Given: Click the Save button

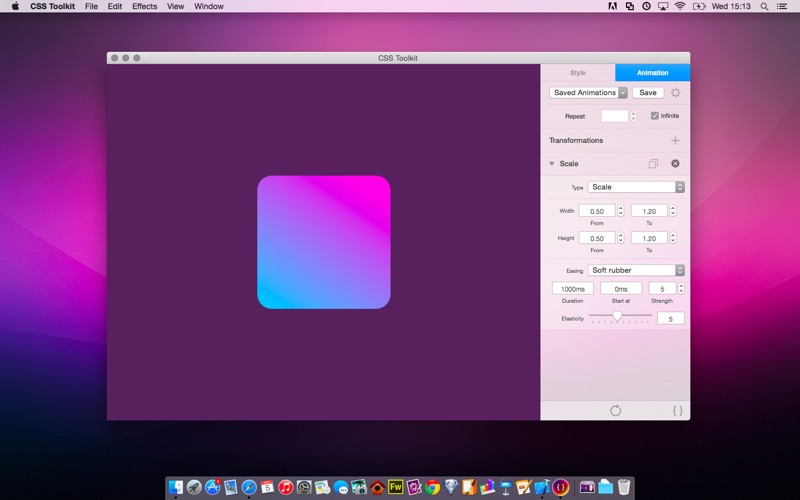Looking at the screenshot, I should 648,92.
